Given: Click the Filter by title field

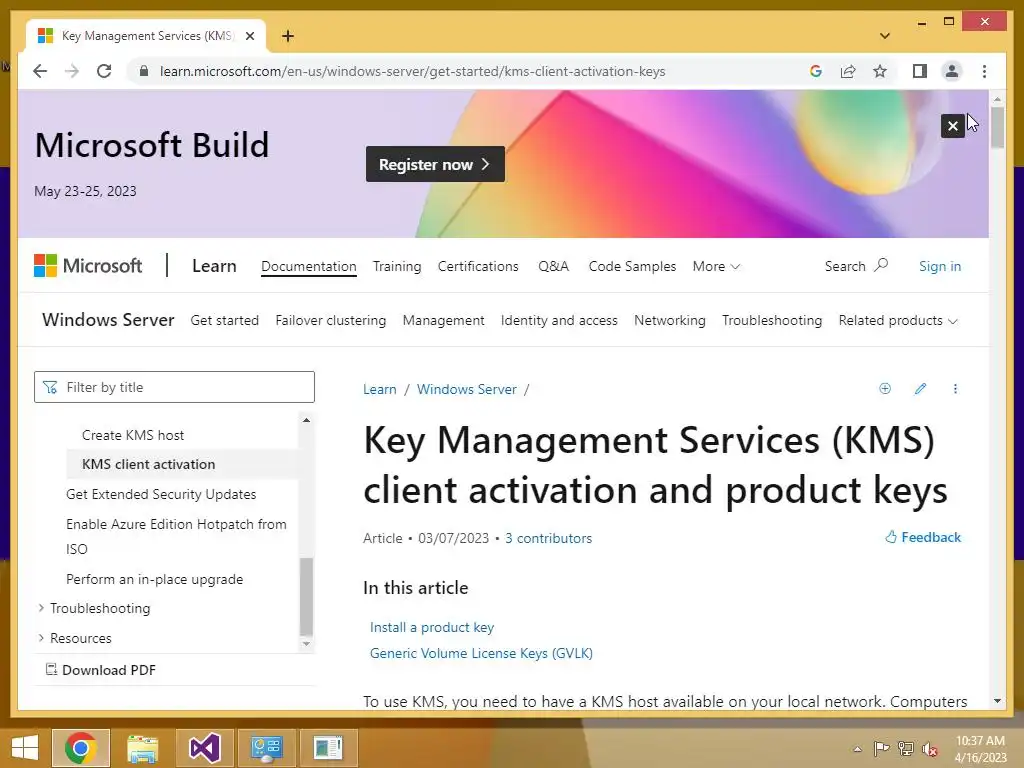Looking at the screenshot, I should click(174, 387).
